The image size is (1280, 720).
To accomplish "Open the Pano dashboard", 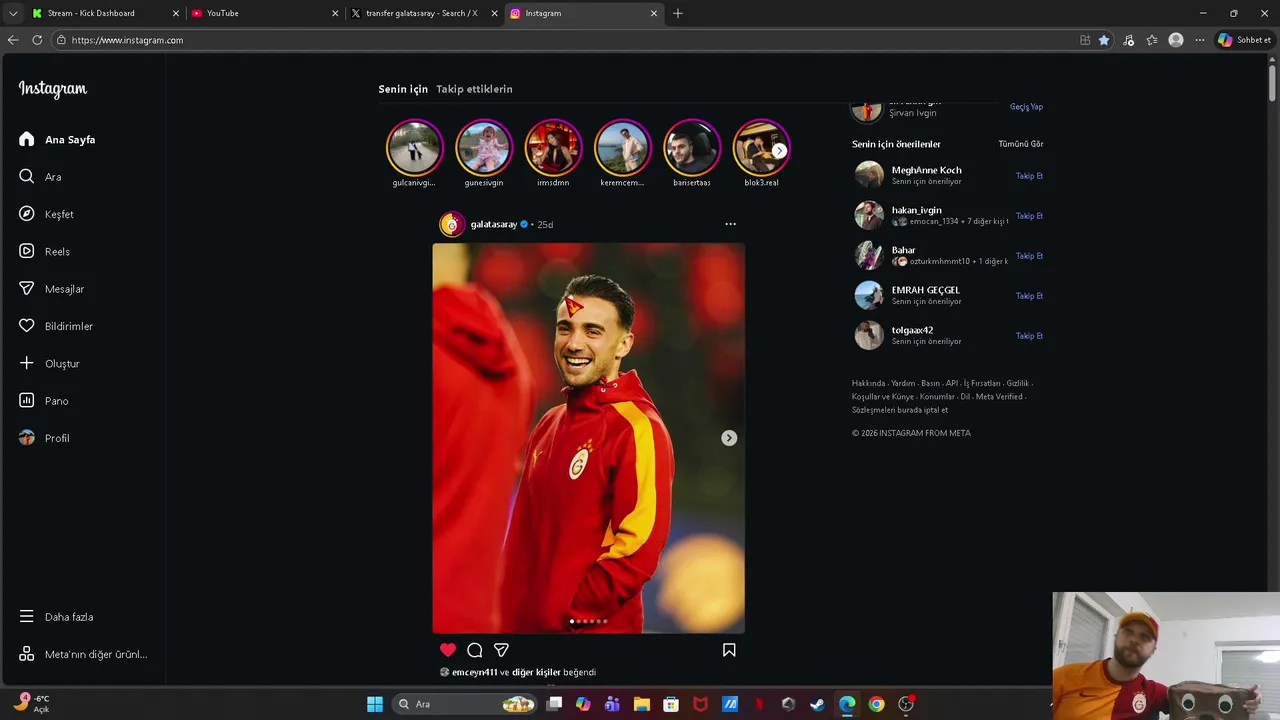I will tap(43, 401).
